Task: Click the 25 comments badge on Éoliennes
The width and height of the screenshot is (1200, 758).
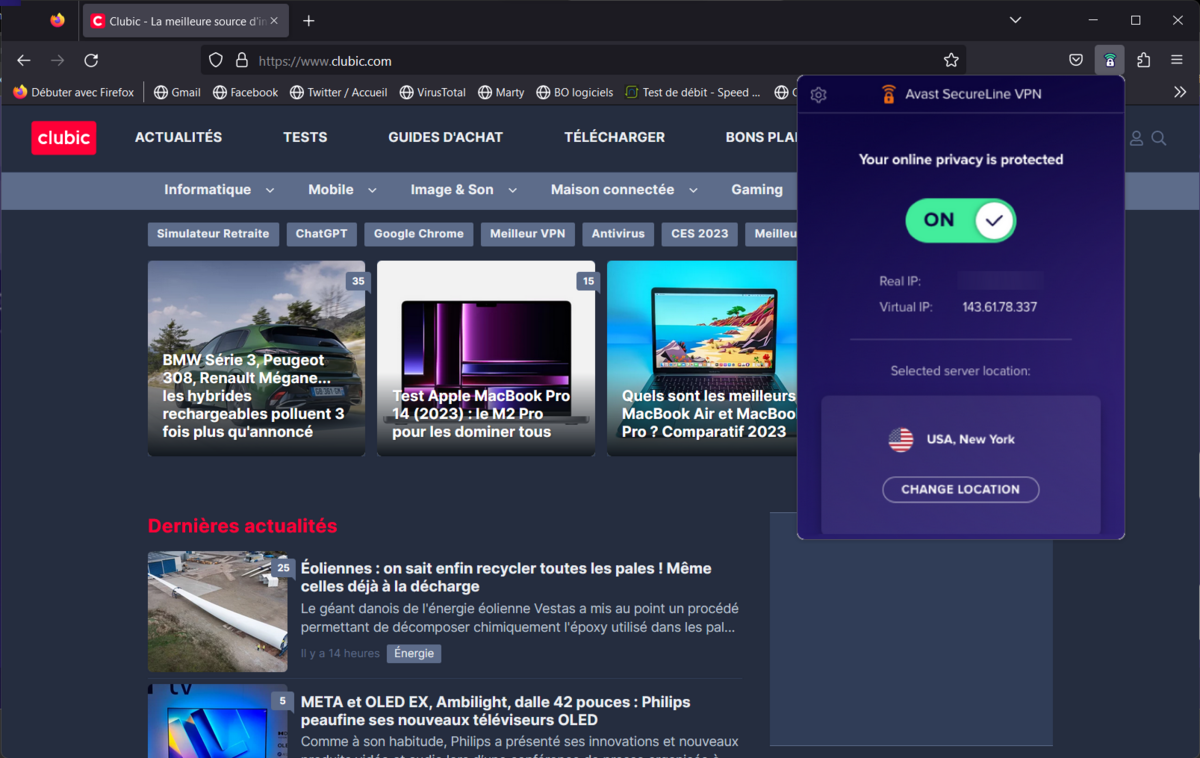Action: coord(283,568)
